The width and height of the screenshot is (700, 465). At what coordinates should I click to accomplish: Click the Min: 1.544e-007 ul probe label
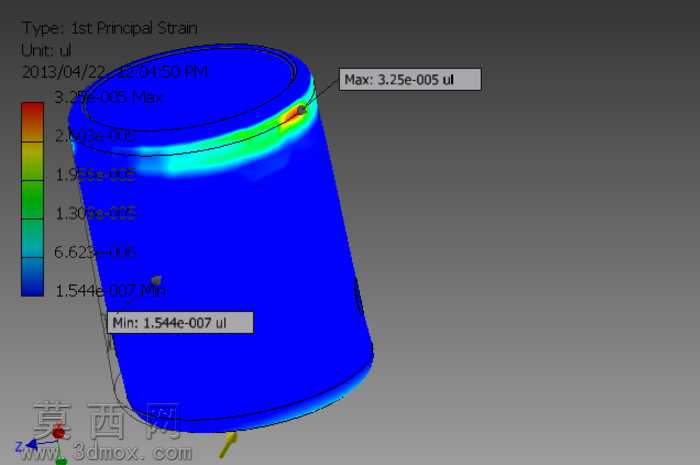pos(180,322)
